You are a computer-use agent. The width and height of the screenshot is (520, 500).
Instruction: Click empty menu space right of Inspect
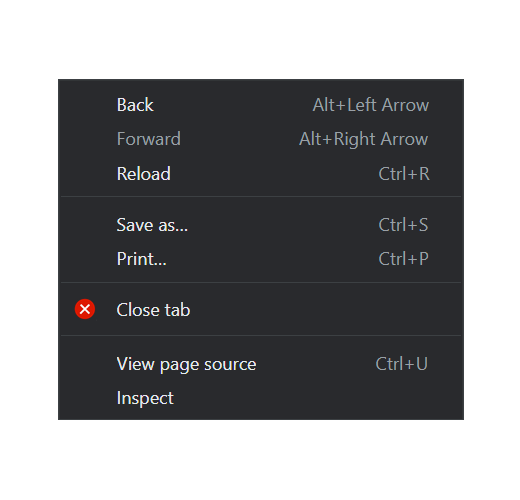317,398
